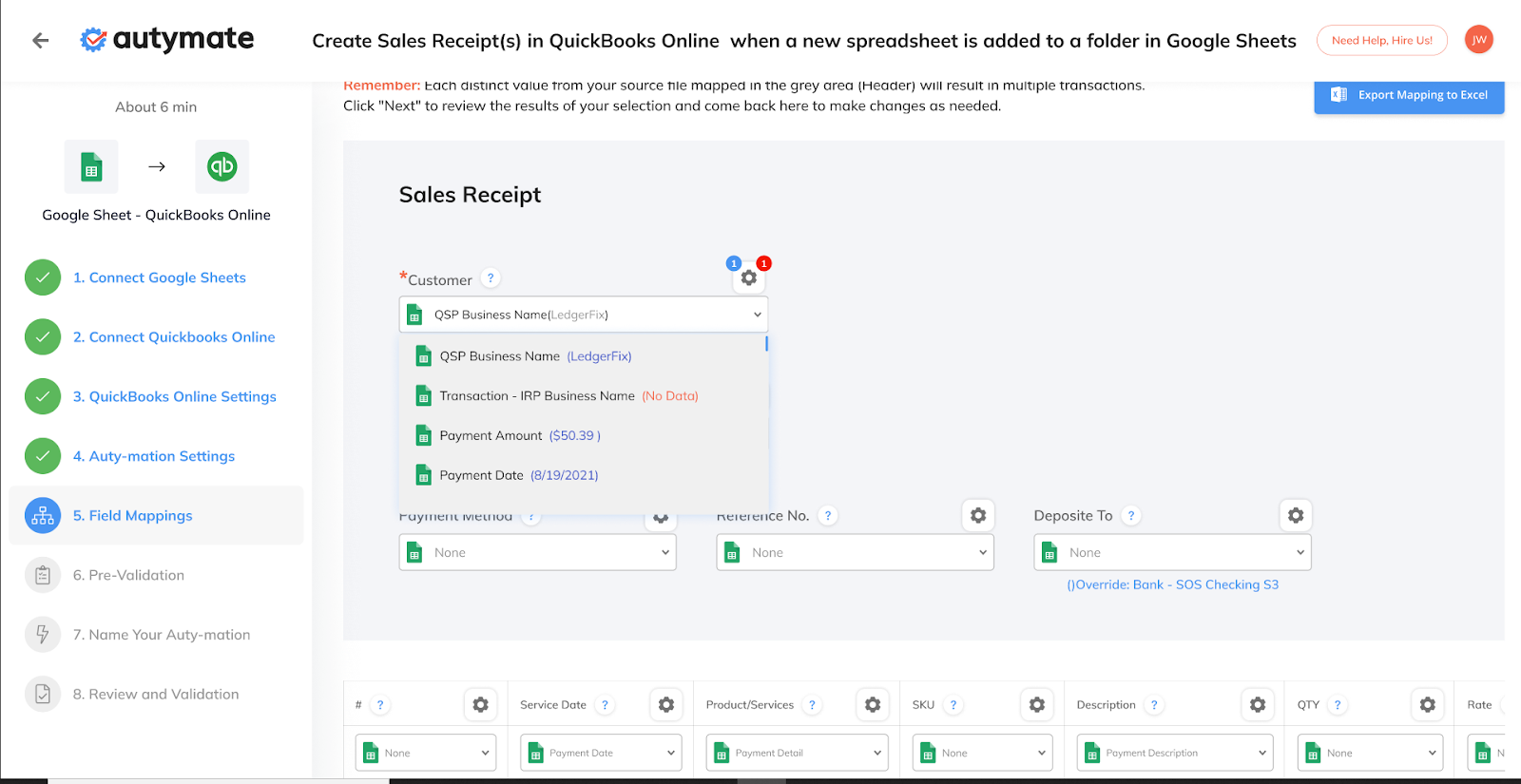Go to step 2 Connect Quickbooks Online
The height and width of the screenshot is (784, 1521).
[x=174, y=337]
